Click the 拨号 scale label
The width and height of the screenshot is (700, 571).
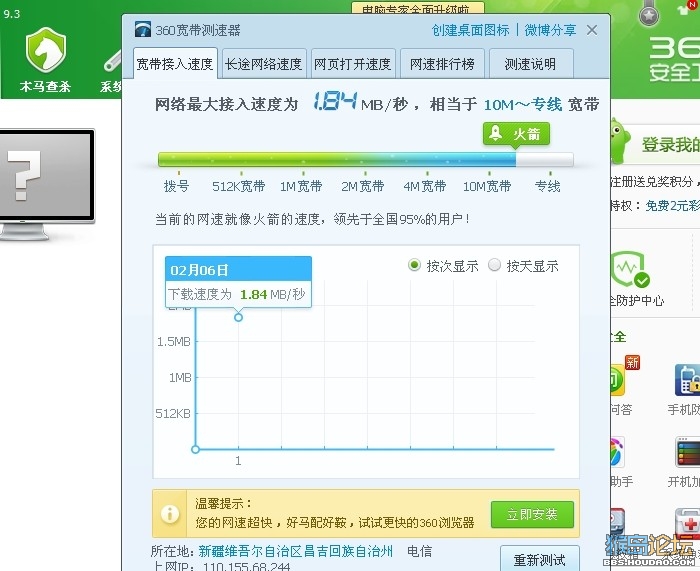pos(176,186)
